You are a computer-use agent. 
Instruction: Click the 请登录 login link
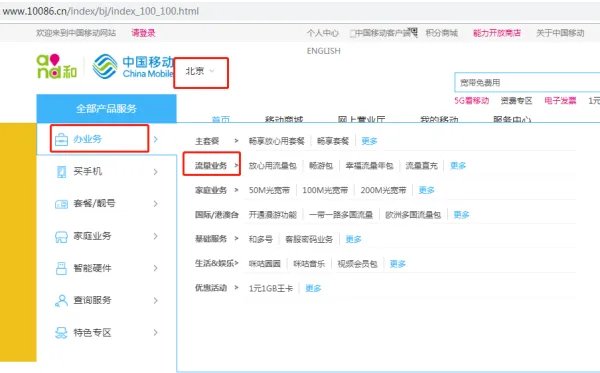(143, 33)
